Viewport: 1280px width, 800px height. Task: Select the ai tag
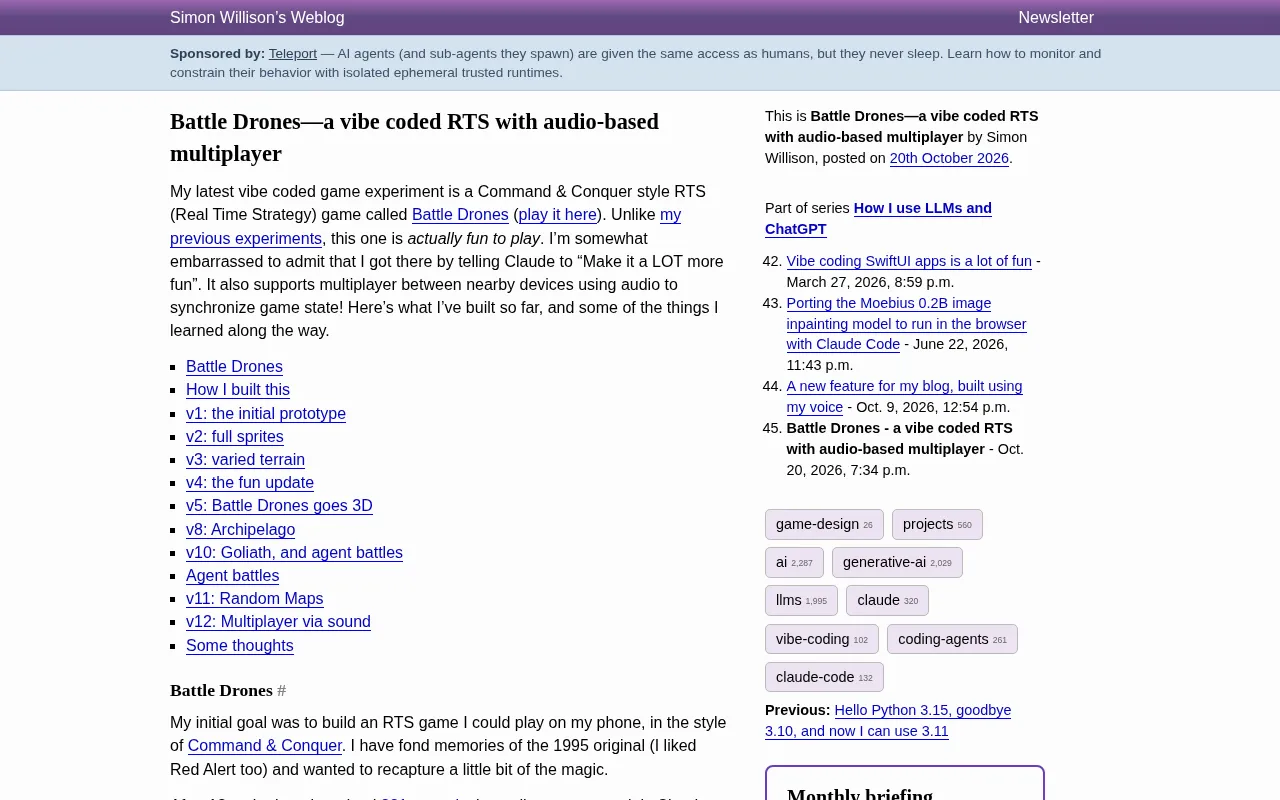pyautogui.click(x=794, y=562)
